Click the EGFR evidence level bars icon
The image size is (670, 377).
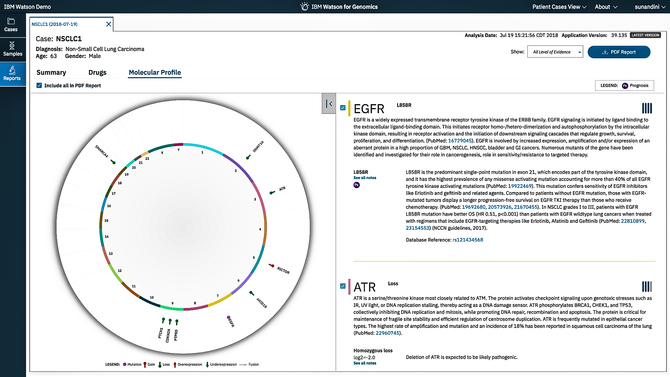tap(646, 108)
